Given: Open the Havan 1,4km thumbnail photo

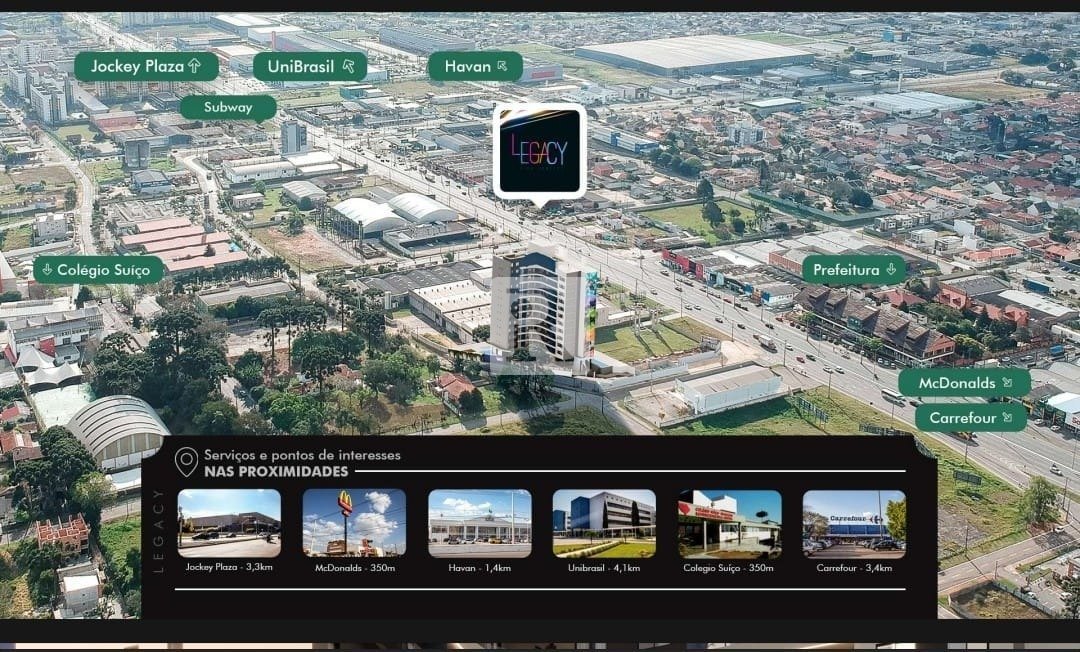Looking at the screenshot, I should pos(479,523).
